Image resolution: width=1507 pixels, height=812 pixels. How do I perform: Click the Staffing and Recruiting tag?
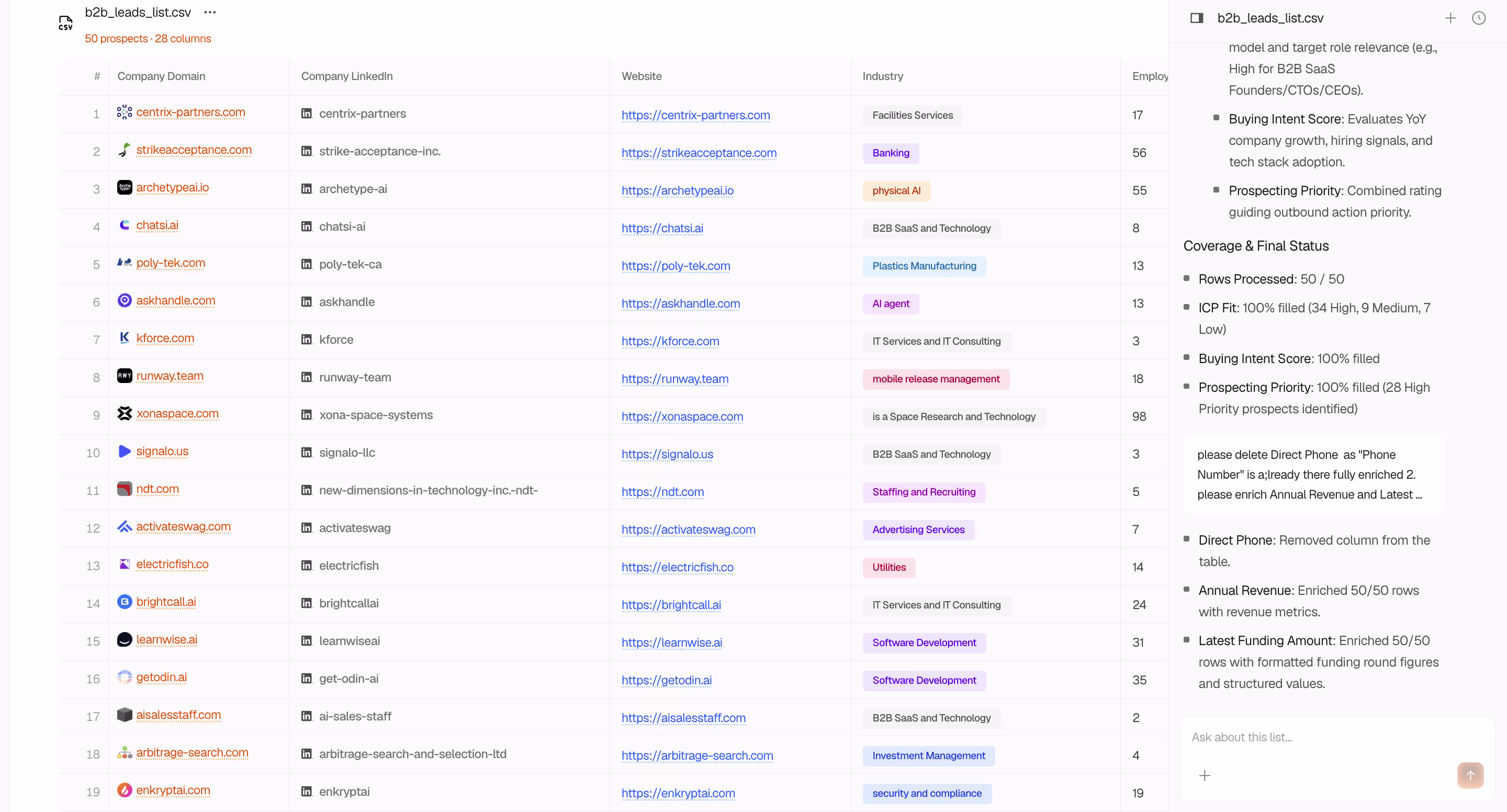click(x=923, y=492)
